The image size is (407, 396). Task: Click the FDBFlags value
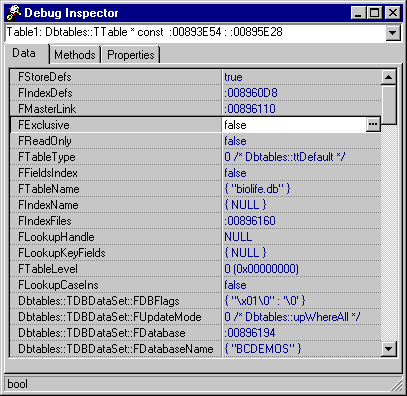pos(265,301)
